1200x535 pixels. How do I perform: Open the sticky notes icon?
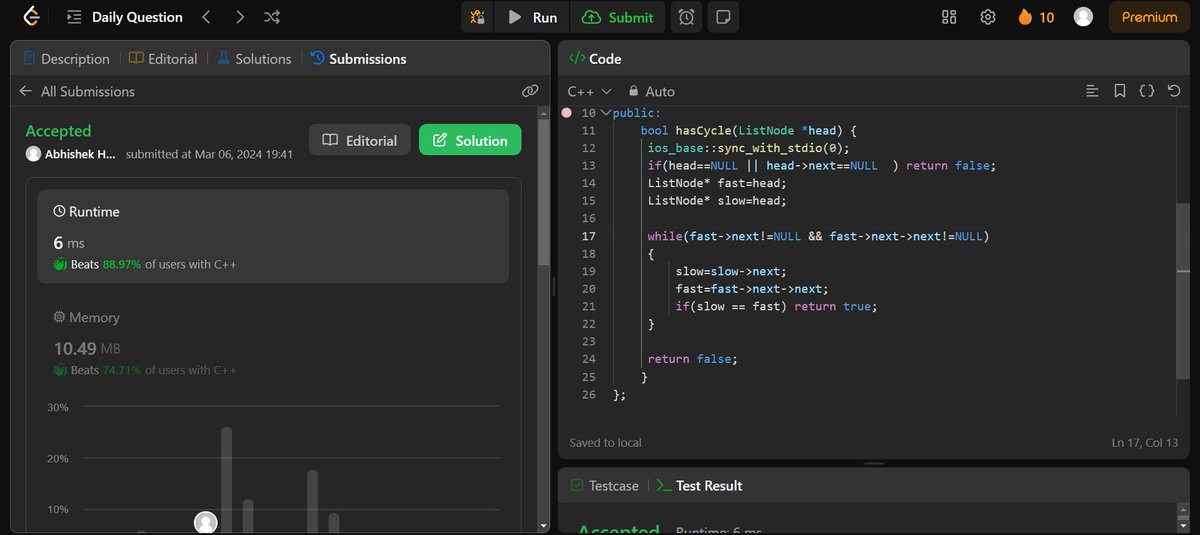pyautogui.click(x=724, y=17)
